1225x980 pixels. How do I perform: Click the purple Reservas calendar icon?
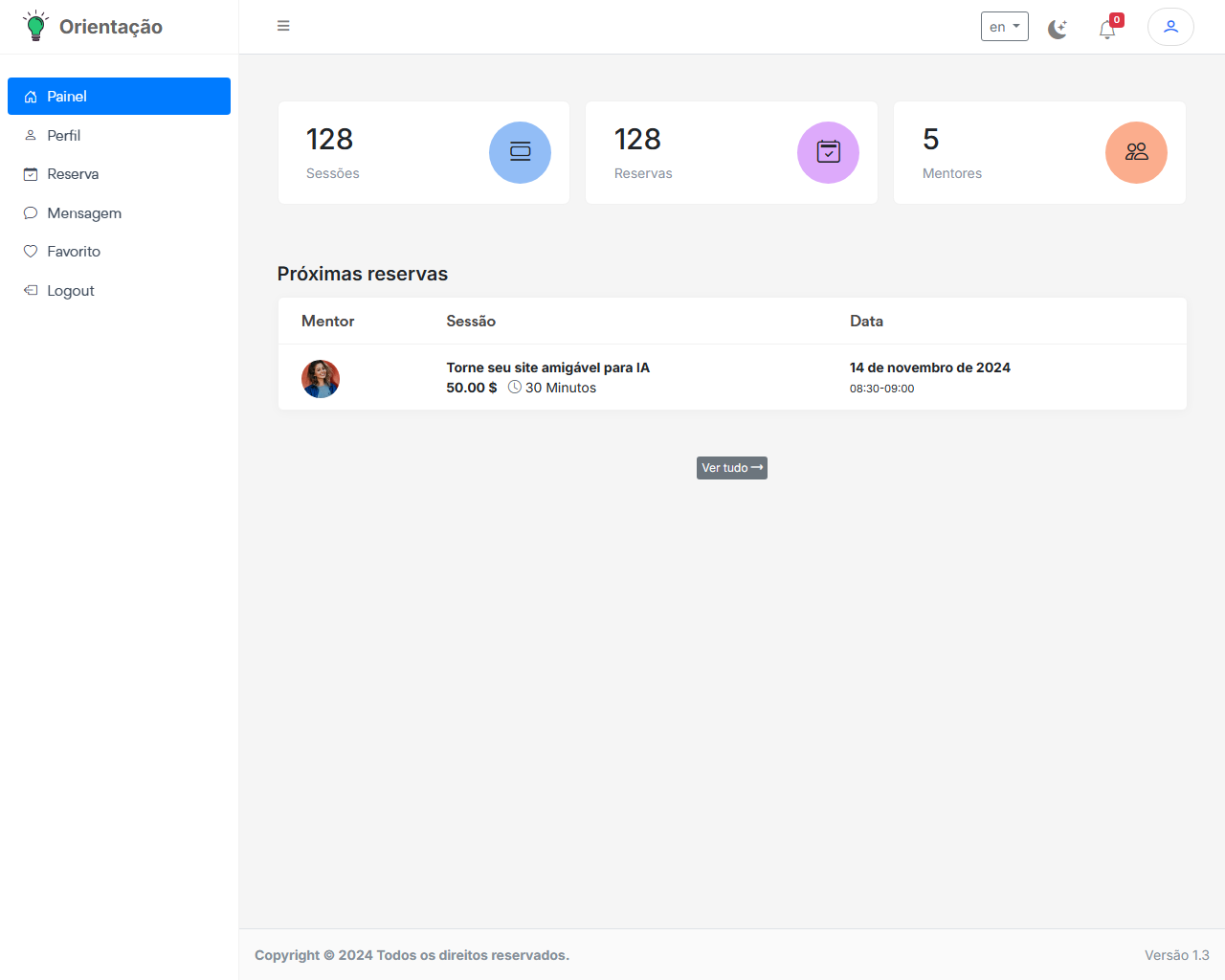coord(828,152)
